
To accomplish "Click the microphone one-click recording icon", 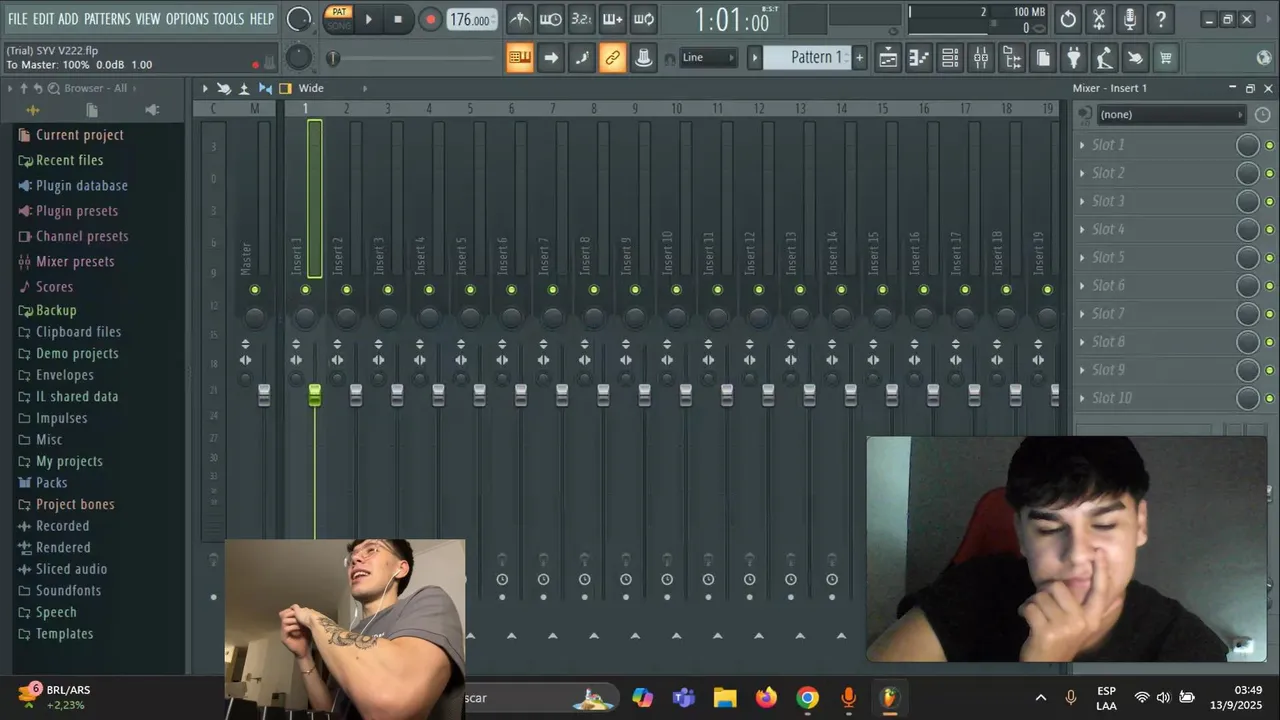I will 1130,19.
